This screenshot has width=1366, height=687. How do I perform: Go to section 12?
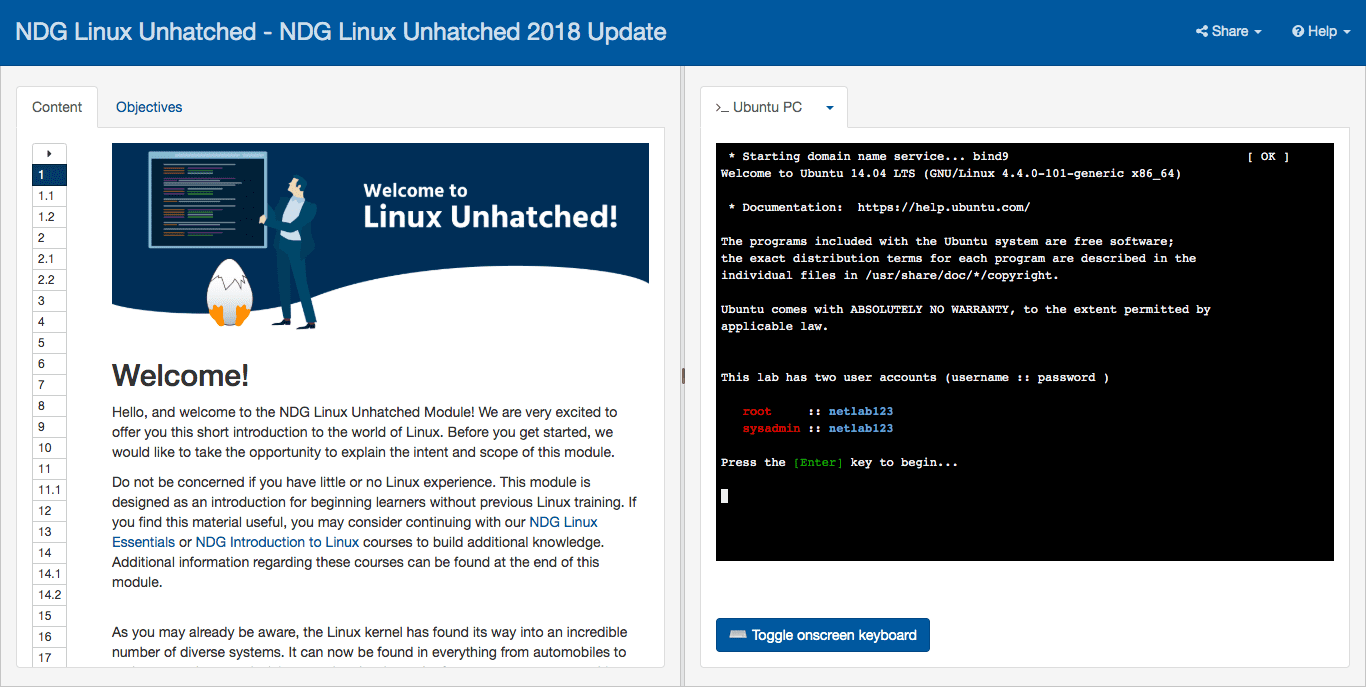pos(49,511)
